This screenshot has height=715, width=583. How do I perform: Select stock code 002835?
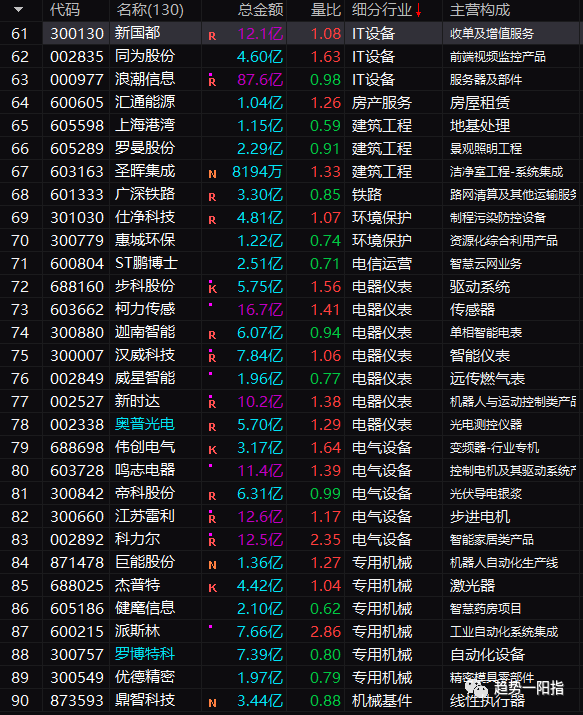(77, 57)
